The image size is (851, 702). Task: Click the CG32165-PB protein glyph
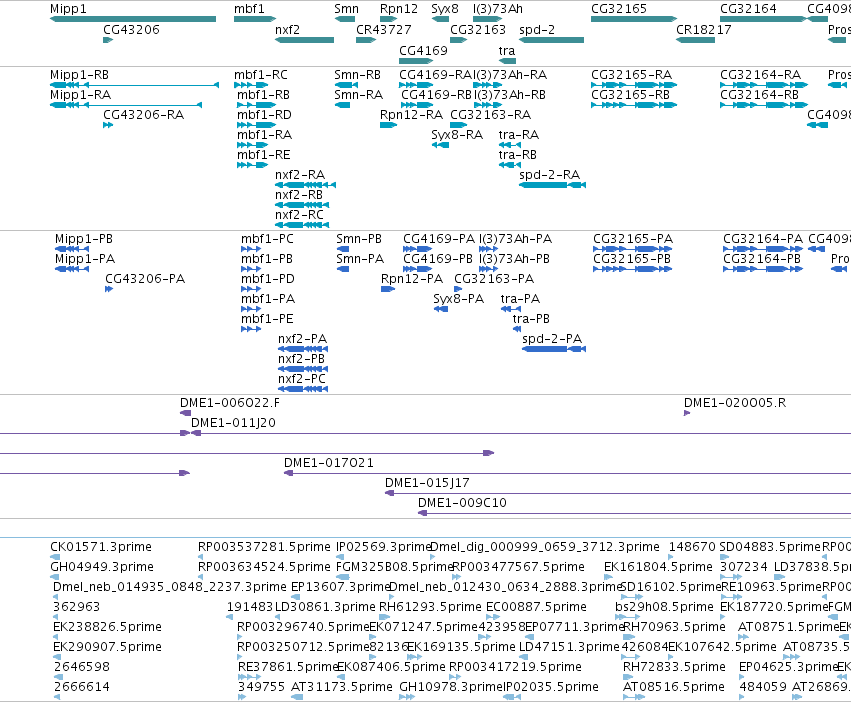point(633,269)
